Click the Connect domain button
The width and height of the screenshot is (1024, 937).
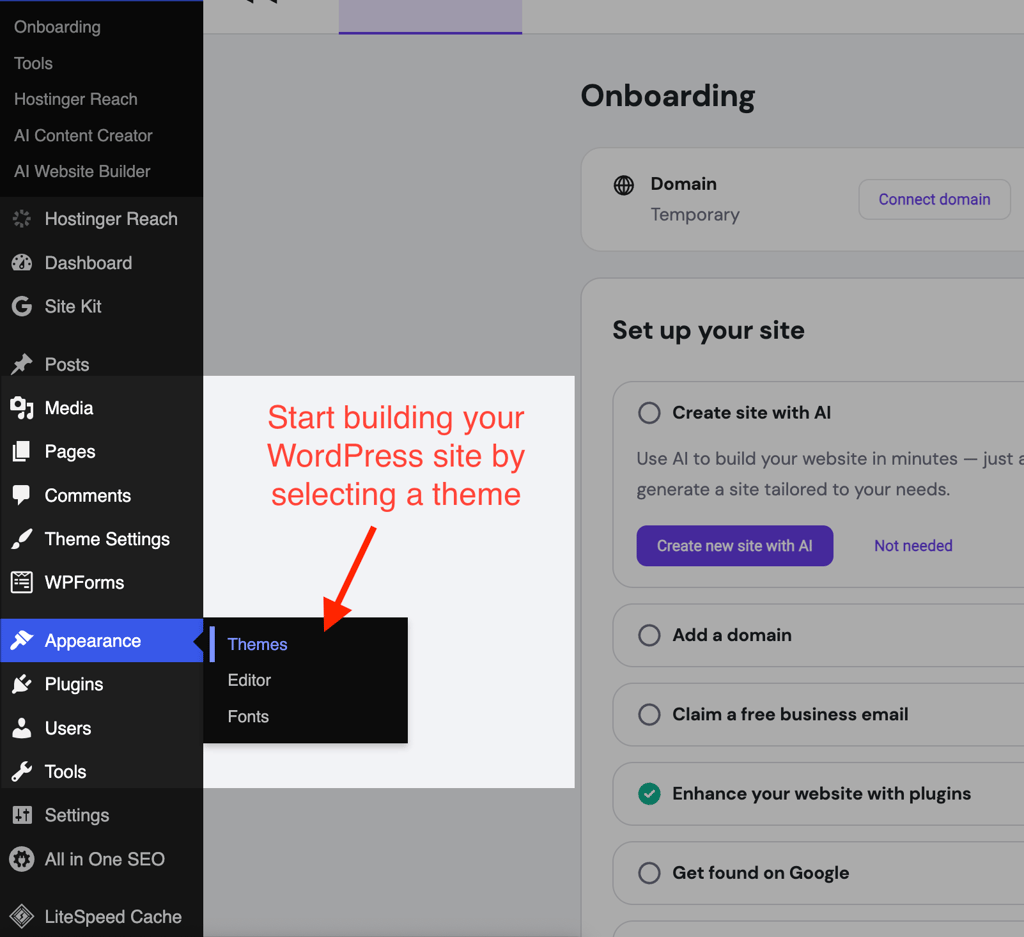tap(935, 199)
